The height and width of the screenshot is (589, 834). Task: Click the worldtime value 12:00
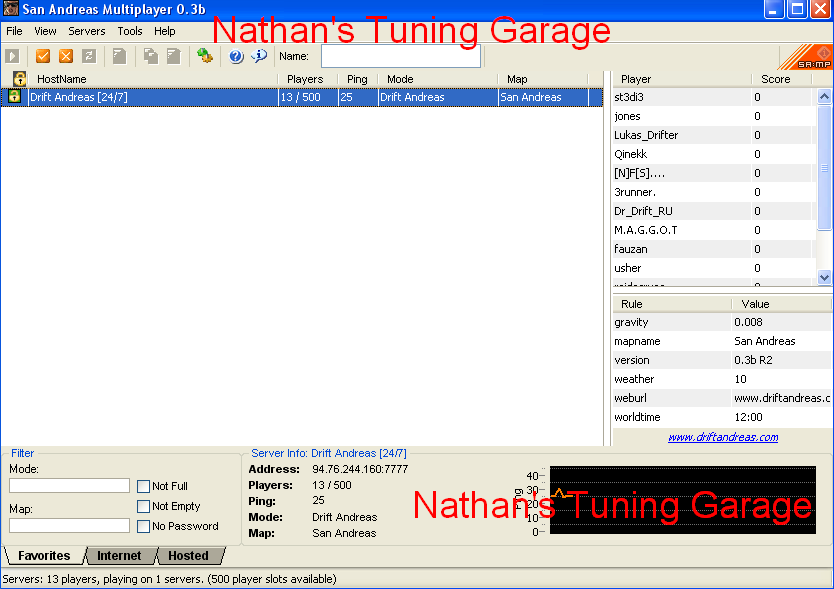tap(748, 417)
